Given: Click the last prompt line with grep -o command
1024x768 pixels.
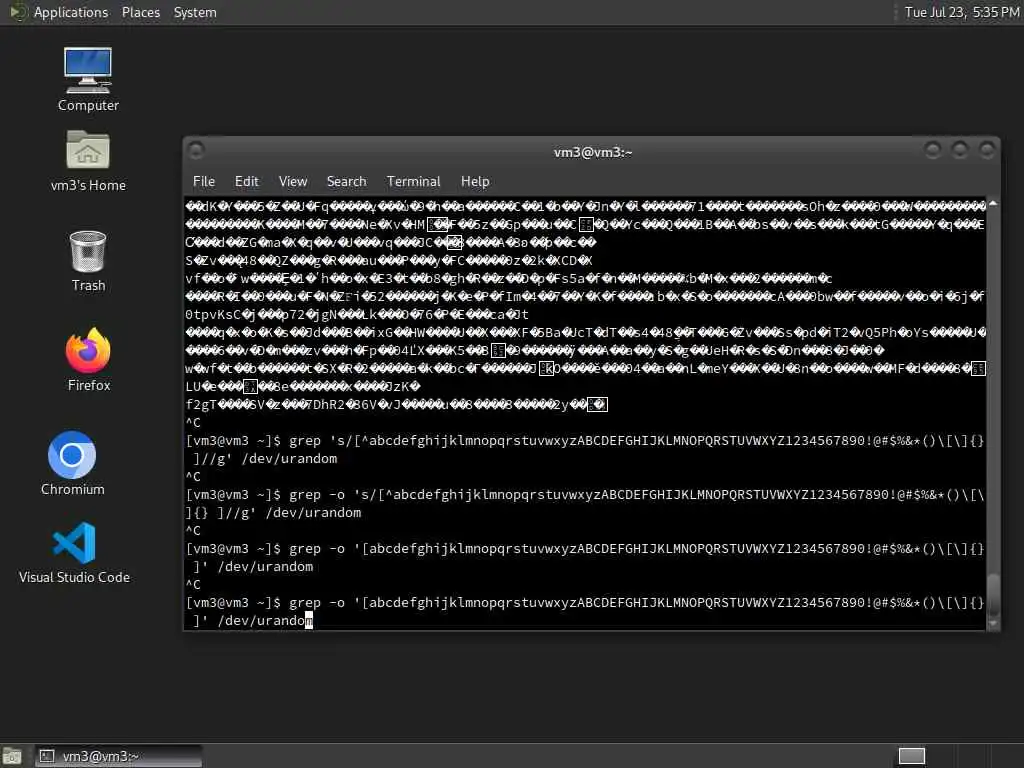Looking at the screenshot, I should click(x=585, y=603).
